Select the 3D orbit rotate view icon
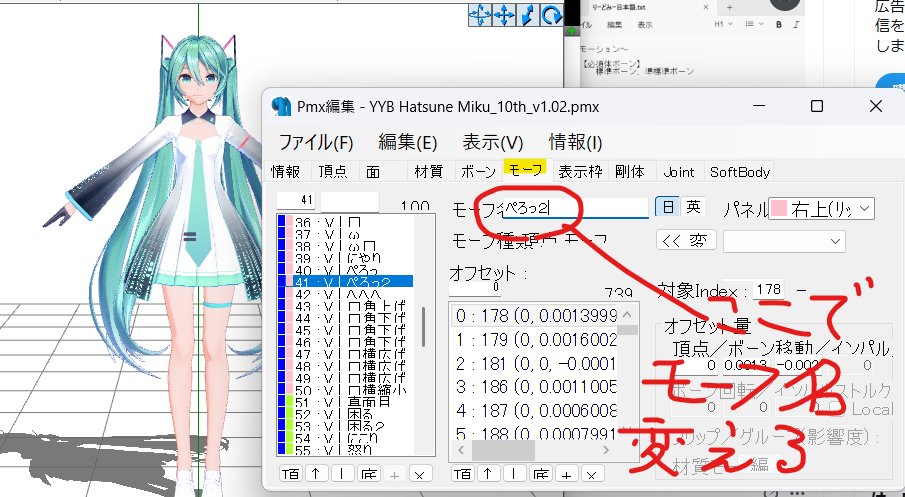 click(x=479, y=15)
